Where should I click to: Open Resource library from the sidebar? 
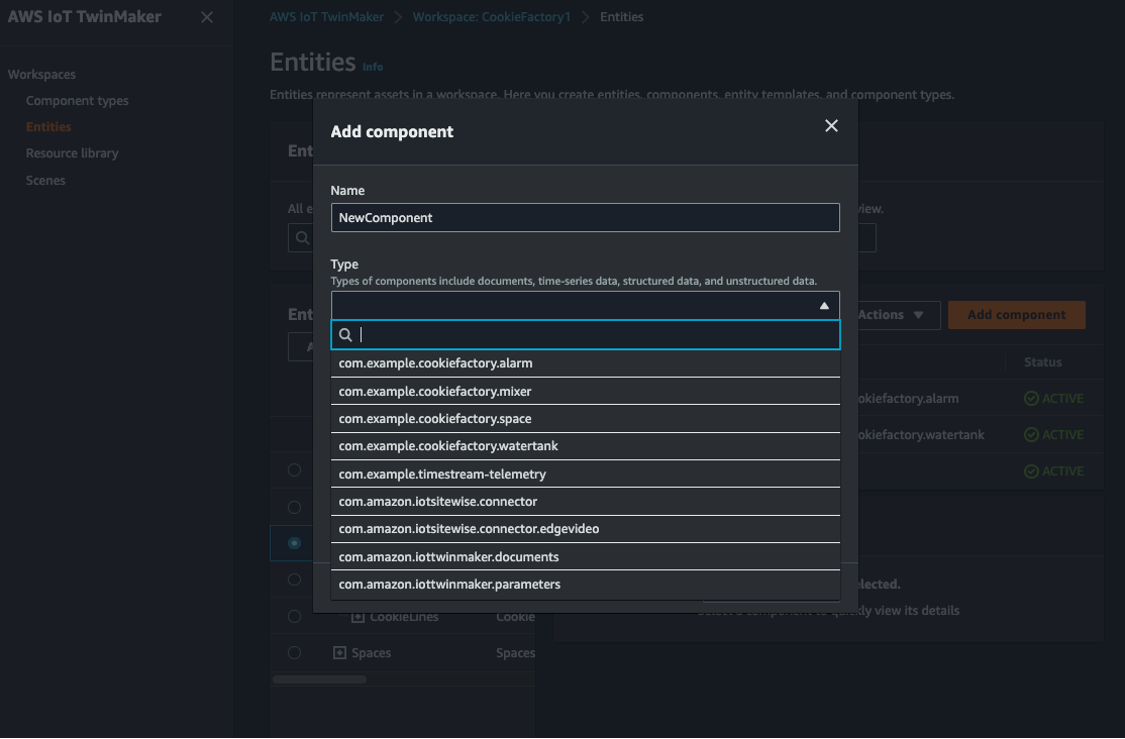pyautogui.click(x=74, y=153)
